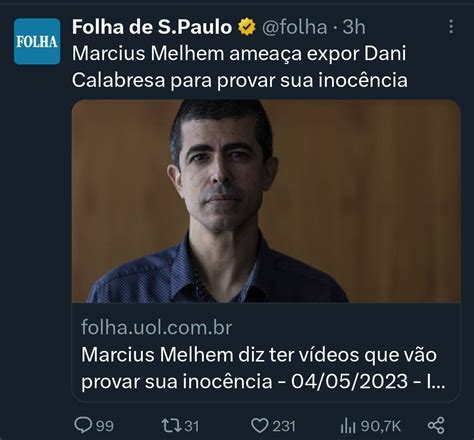Click the card text line '04/05/2023'
Screen dimensions: 474x440
[x=349, y=381]
